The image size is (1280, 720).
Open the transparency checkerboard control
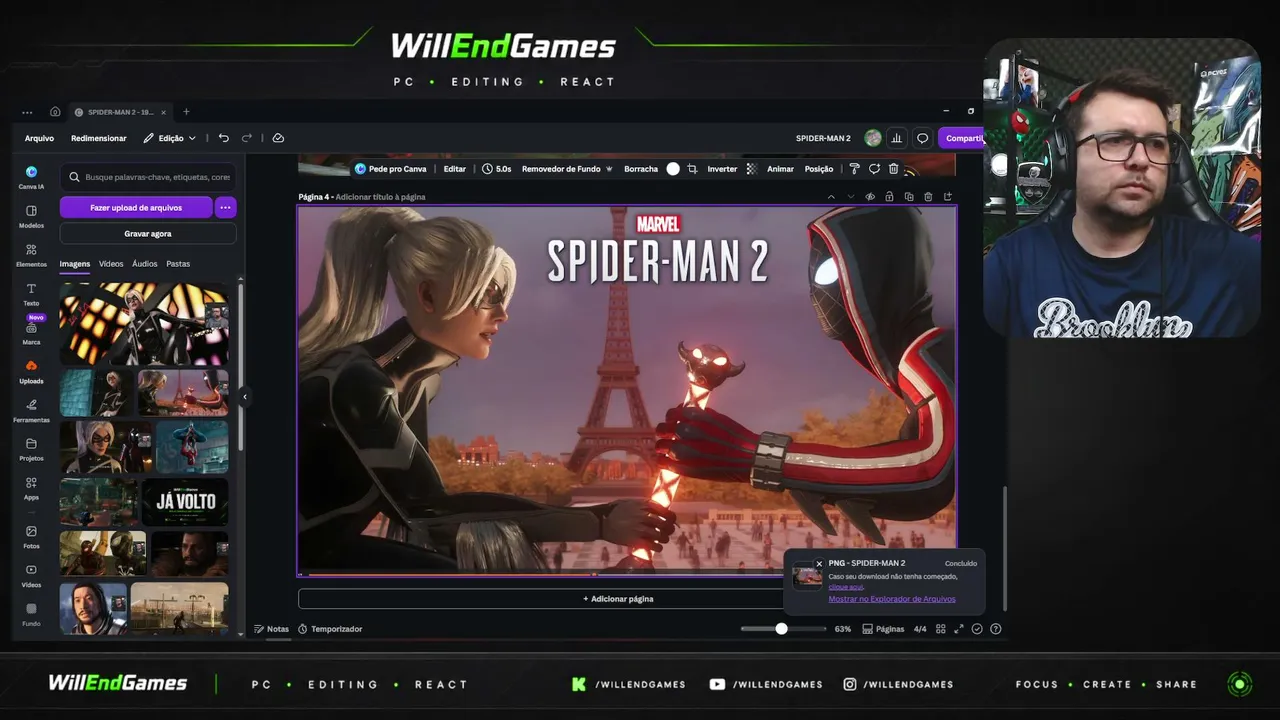tap(751, 169)
